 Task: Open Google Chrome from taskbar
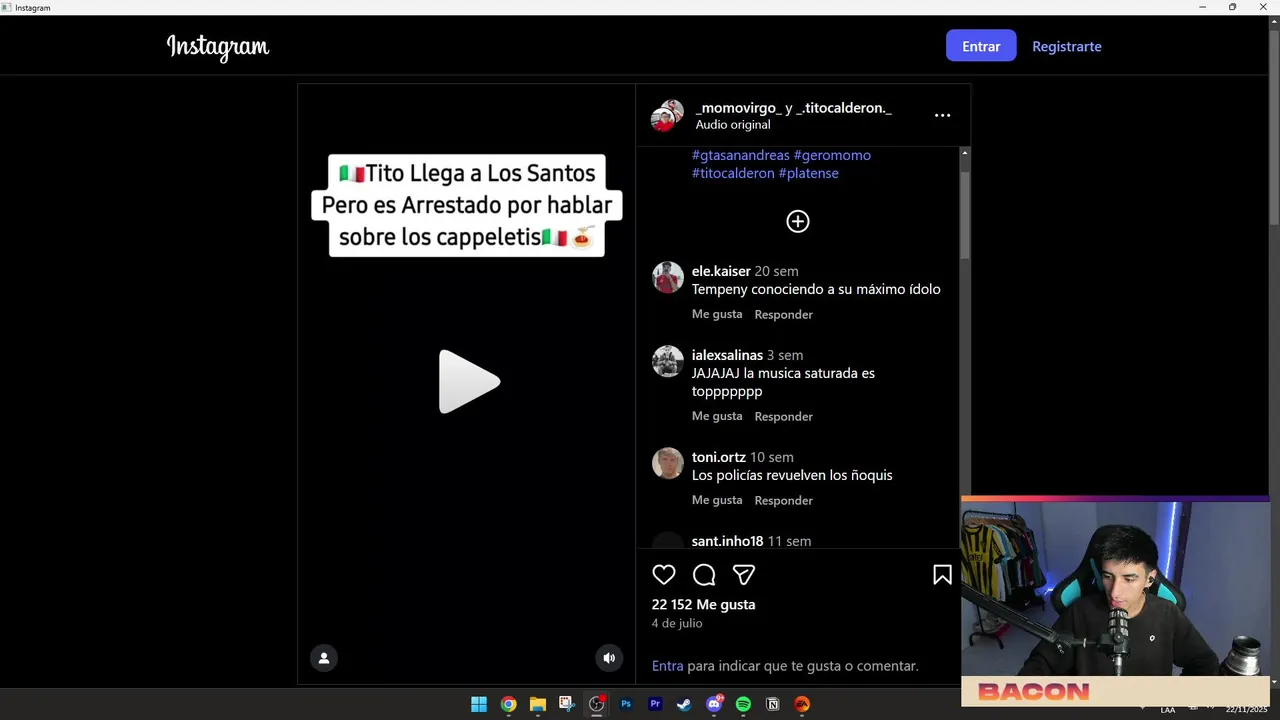[x=508, y=704]
